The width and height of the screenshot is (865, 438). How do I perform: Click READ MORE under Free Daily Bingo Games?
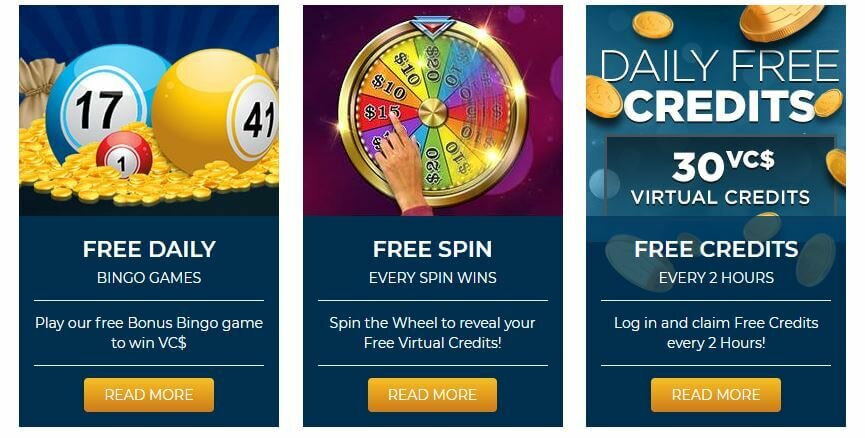tap(149, 394)
